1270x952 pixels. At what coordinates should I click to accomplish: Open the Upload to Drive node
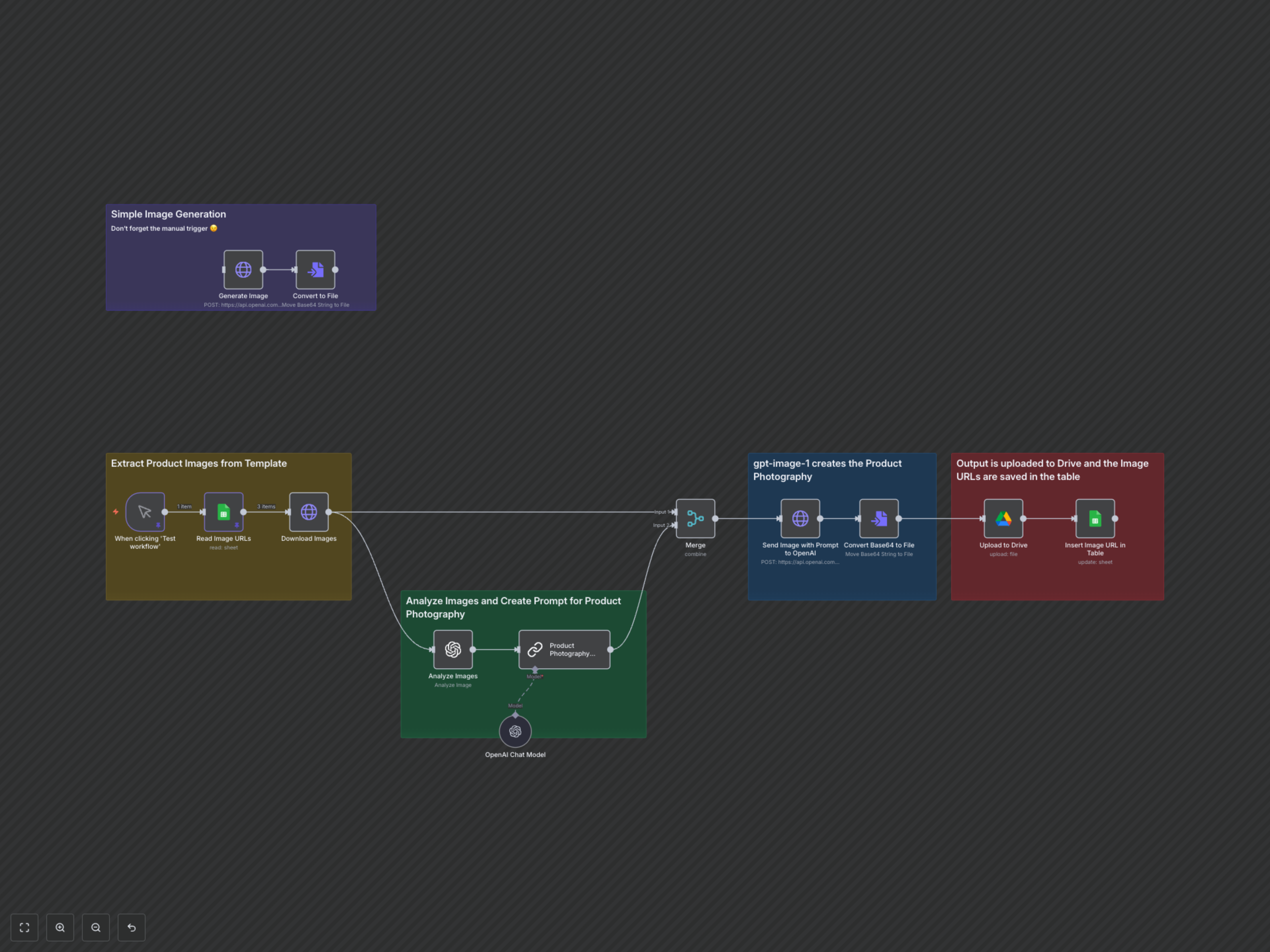click(1003, 519)
